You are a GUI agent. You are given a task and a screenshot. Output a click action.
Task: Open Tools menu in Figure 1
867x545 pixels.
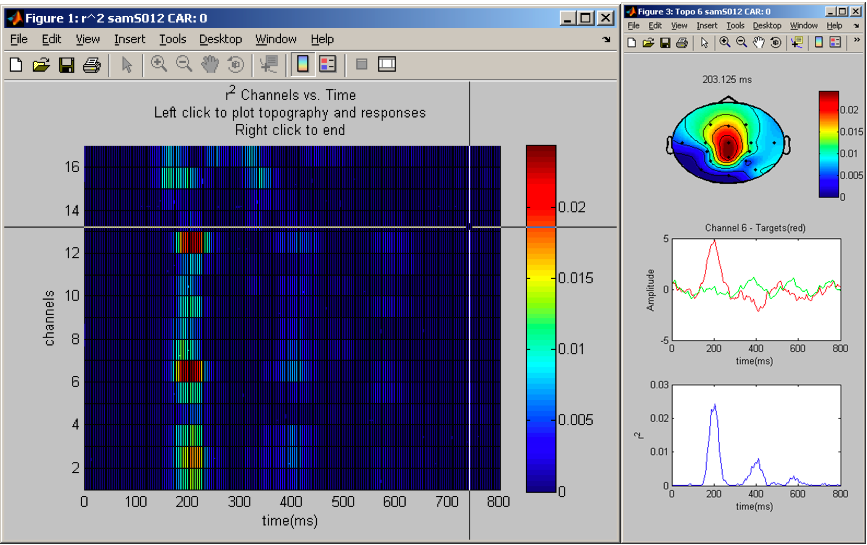pyautogui.click(x=173, y=39)
